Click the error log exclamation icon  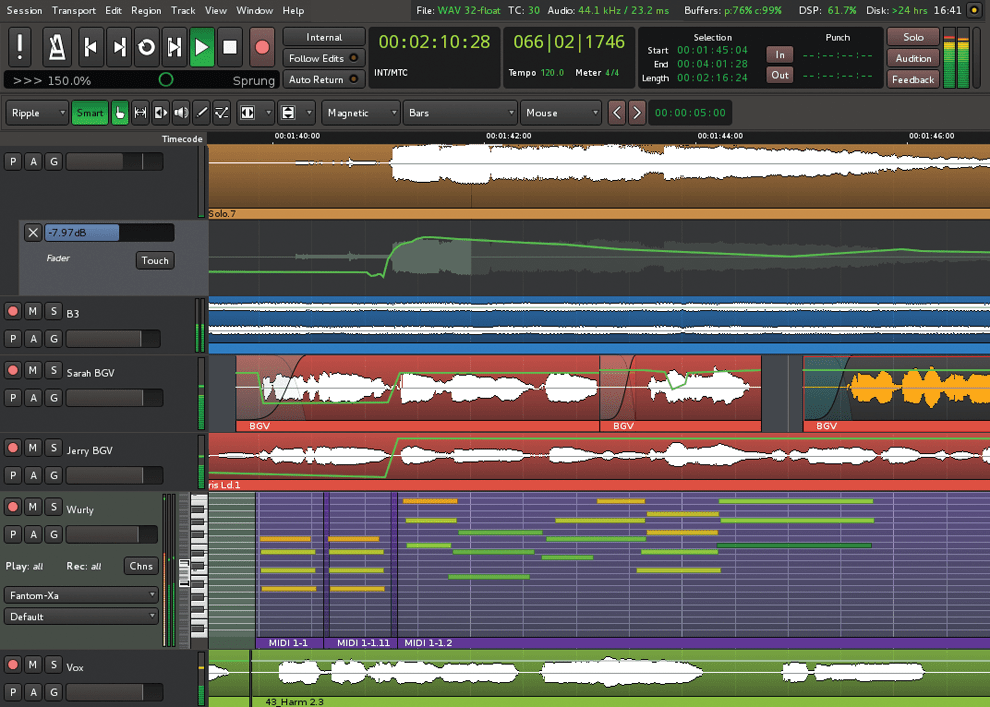click(20, 47)
